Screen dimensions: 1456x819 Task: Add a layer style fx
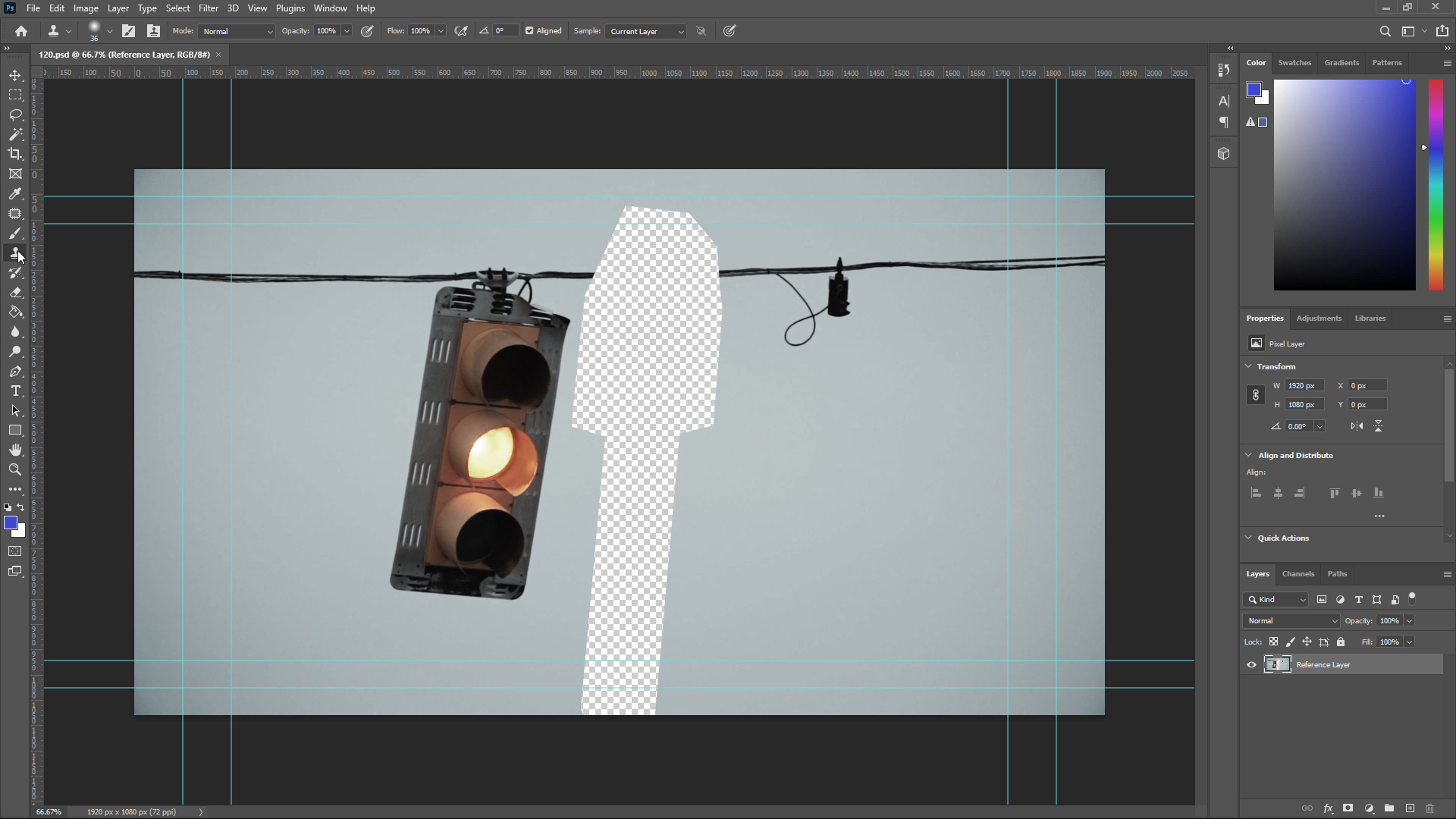[x=1328, y=808]
